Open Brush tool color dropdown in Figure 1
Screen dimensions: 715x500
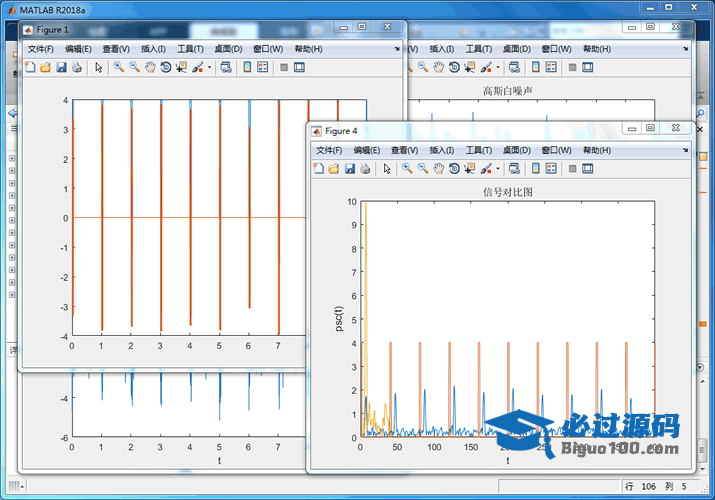(208, 67)
